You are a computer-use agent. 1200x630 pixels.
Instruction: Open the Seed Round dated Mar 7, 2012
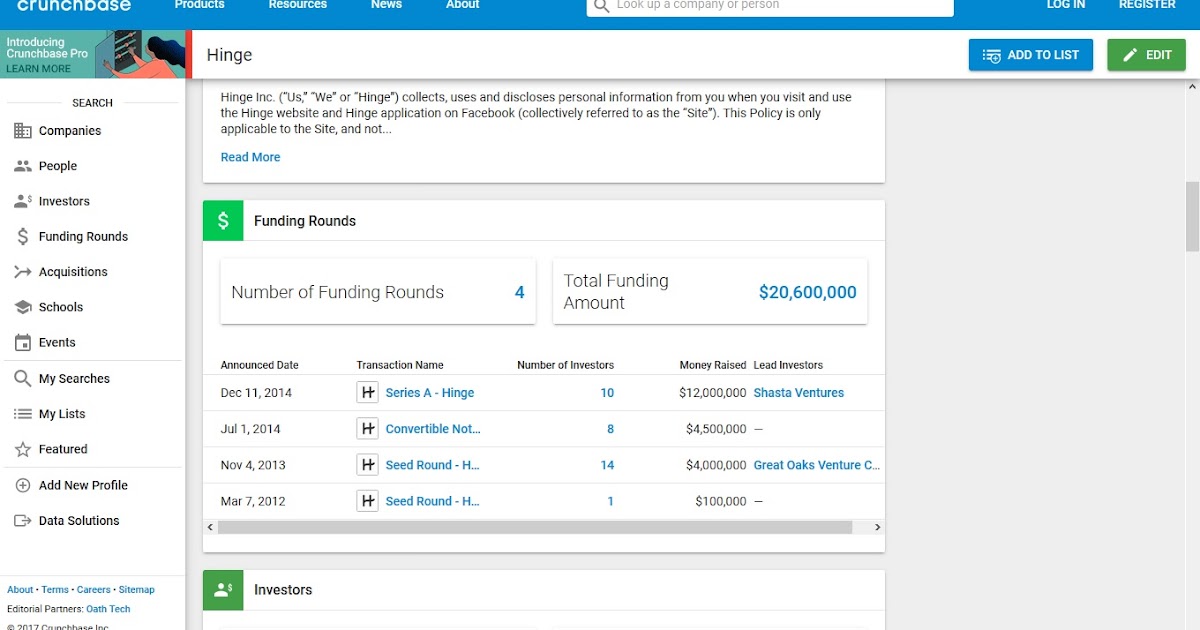click(433, 501)
